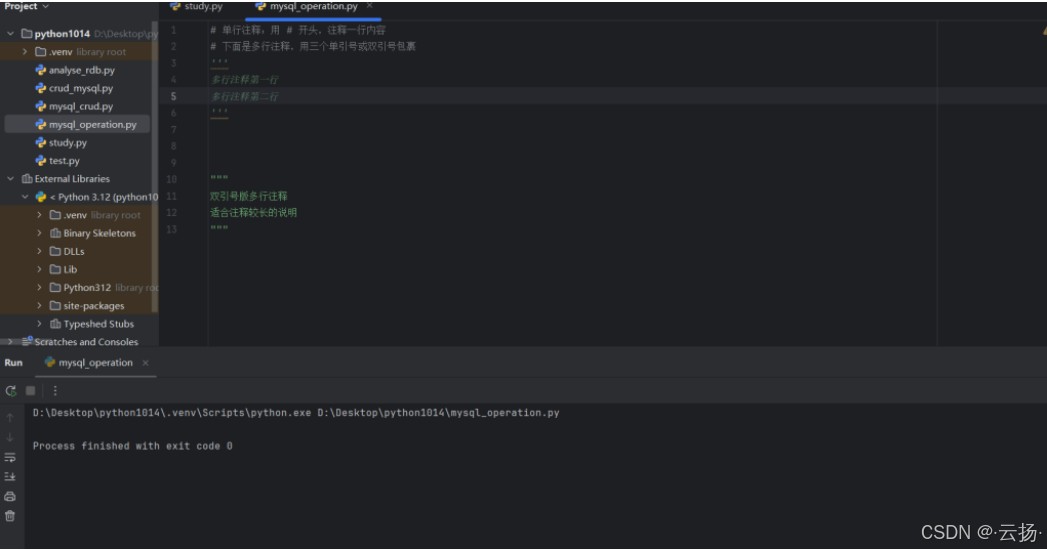Click editor line 5 comment text

(x=245, y=97)
